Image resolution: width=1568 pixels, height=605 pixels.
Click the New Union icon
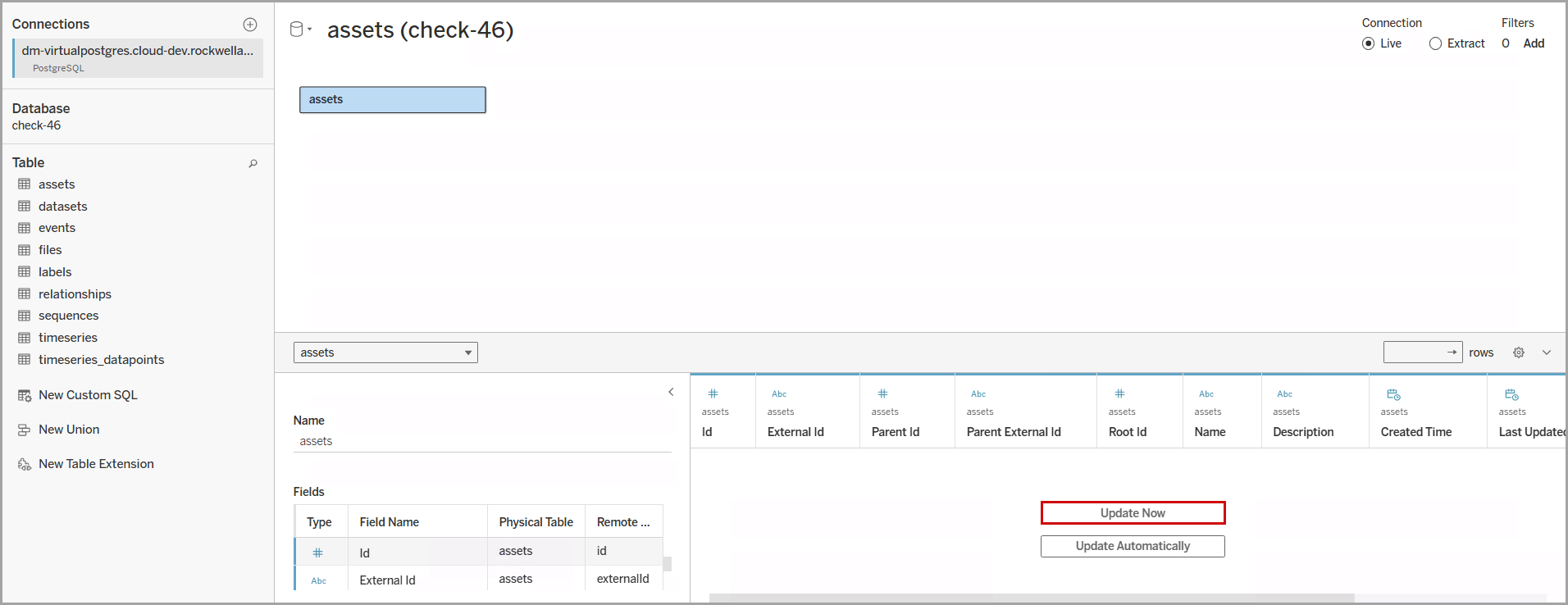pos(25,430)
